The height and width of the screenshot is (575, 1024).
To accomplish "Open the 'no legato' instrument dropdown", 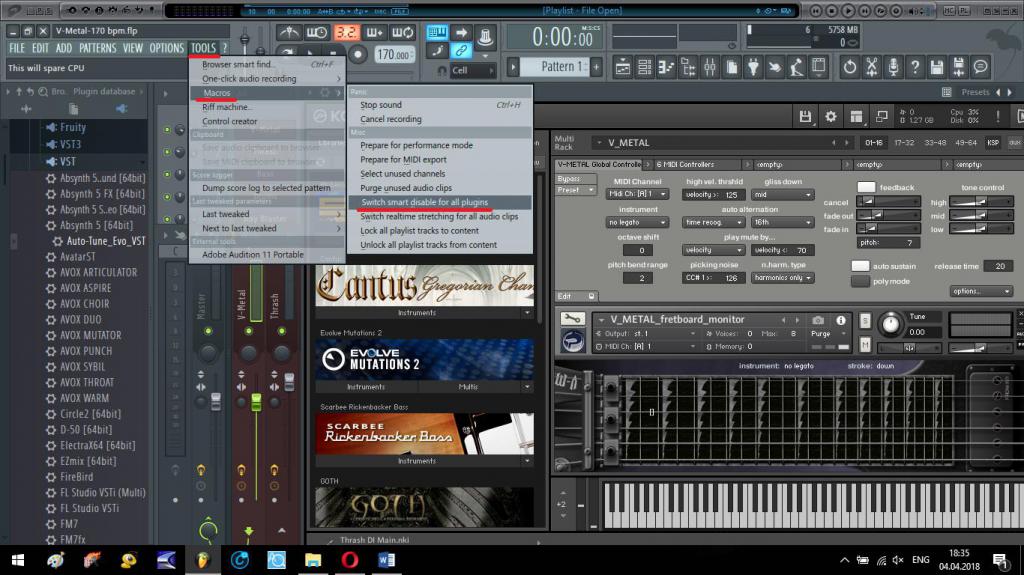I will click(x=637, y=222).
